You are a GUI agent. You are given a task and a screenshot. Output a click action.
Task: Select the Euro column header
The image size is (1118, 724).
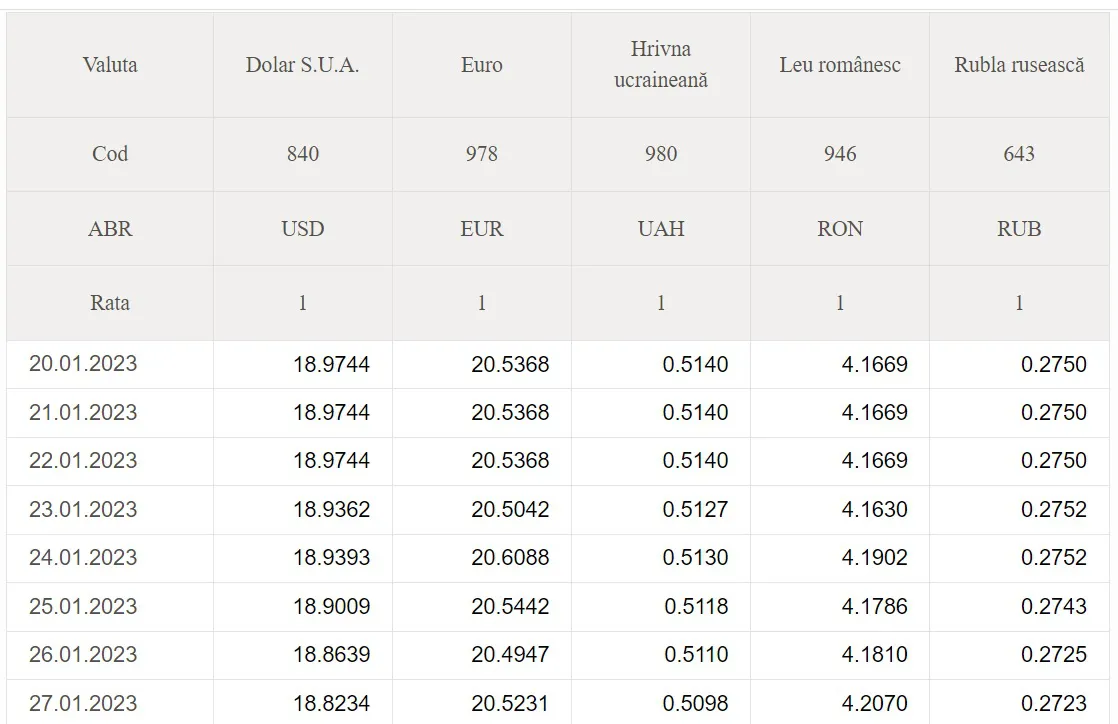click(482, 65)
